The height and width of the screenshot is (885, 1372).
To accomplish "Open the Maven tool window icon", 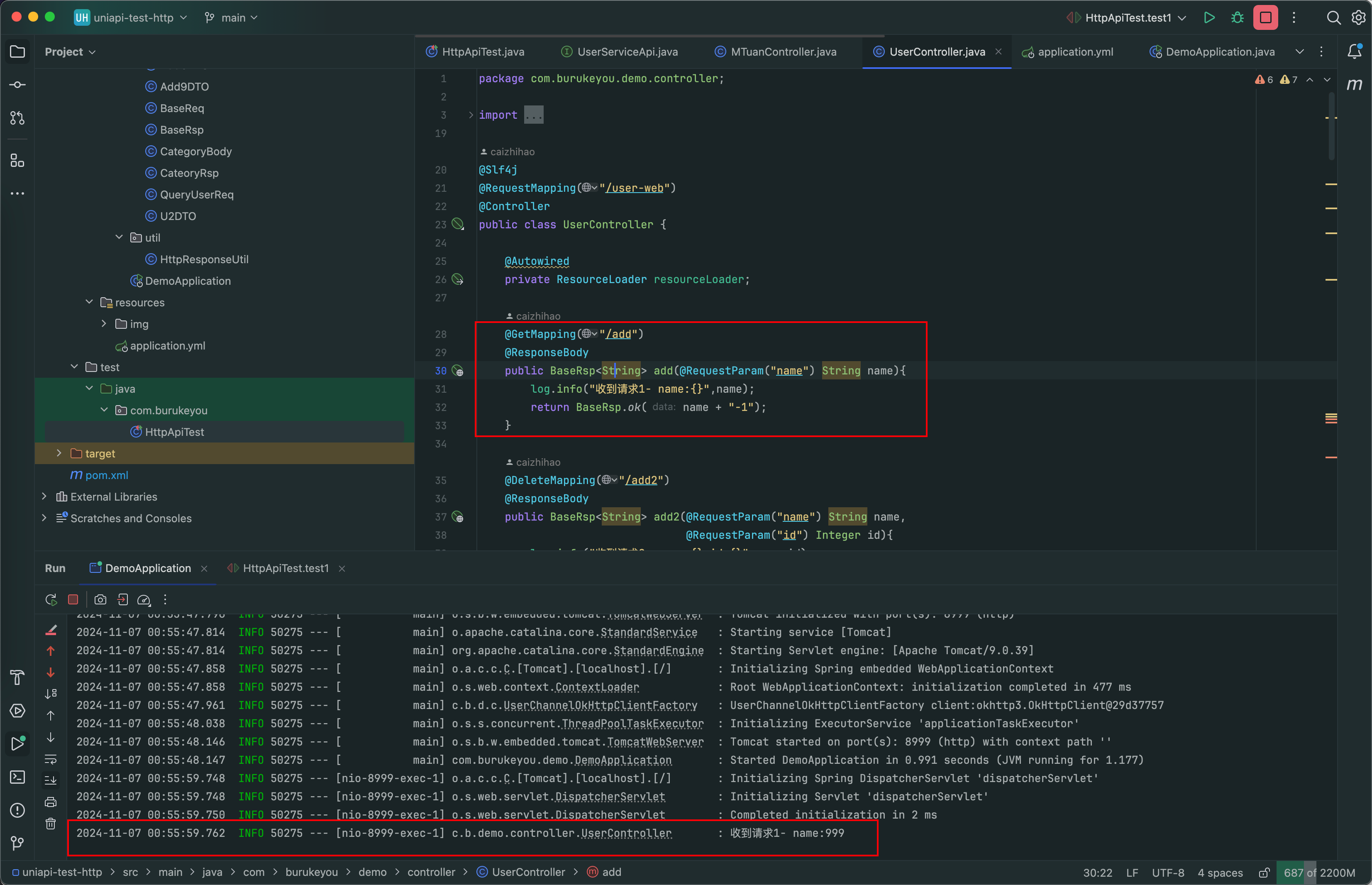I will [1354, 85].
